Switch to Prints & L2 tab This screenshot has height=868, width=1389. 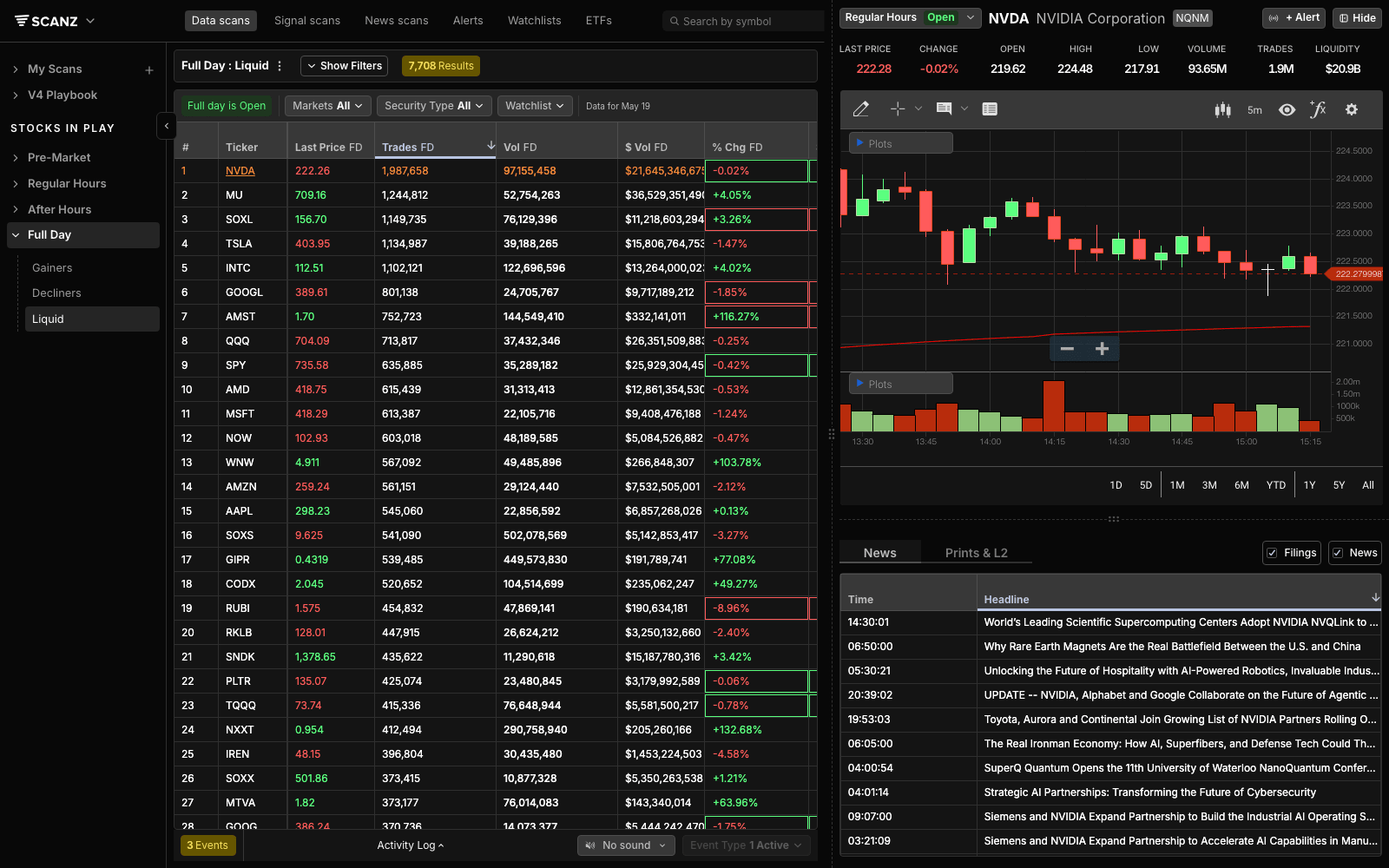(977, 553)
